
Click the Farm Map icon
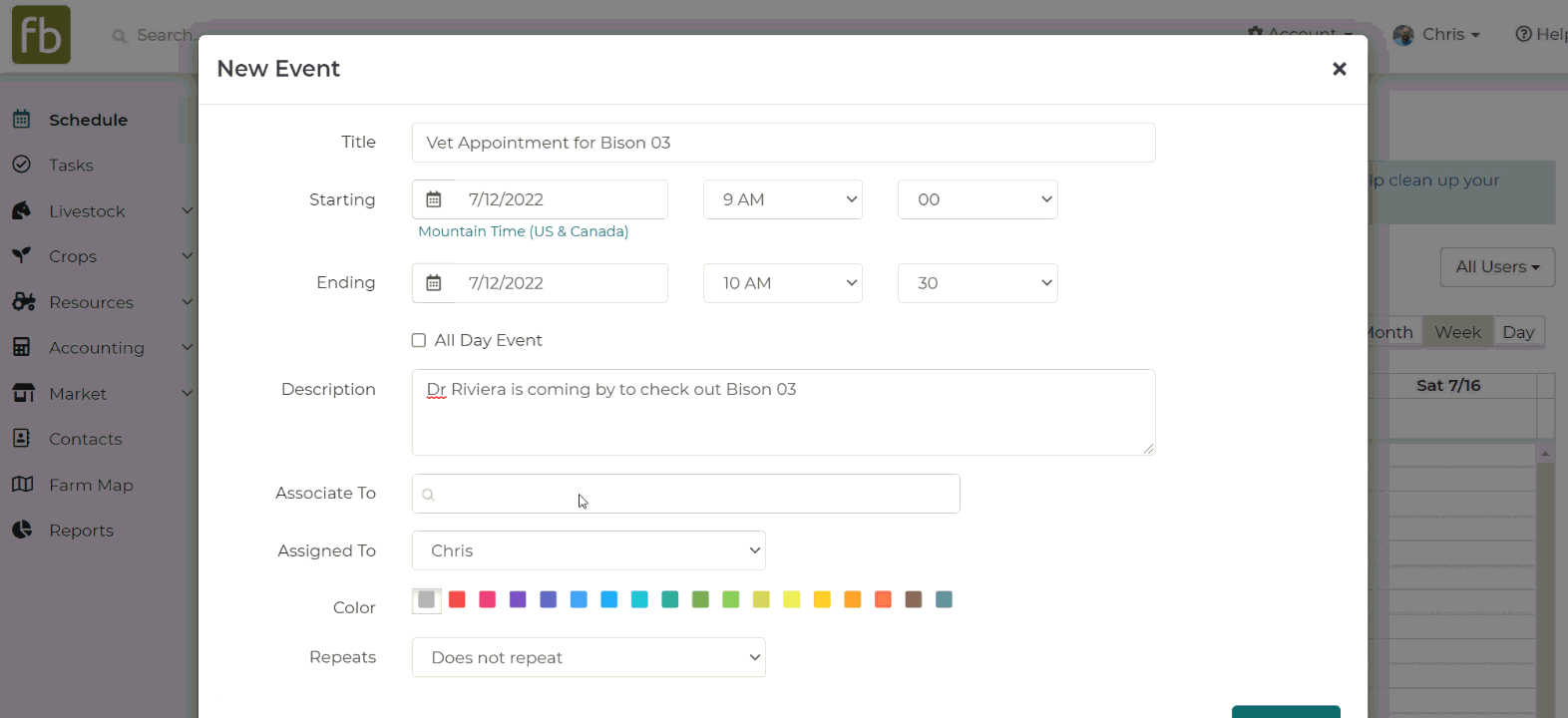tap(22, 485)
